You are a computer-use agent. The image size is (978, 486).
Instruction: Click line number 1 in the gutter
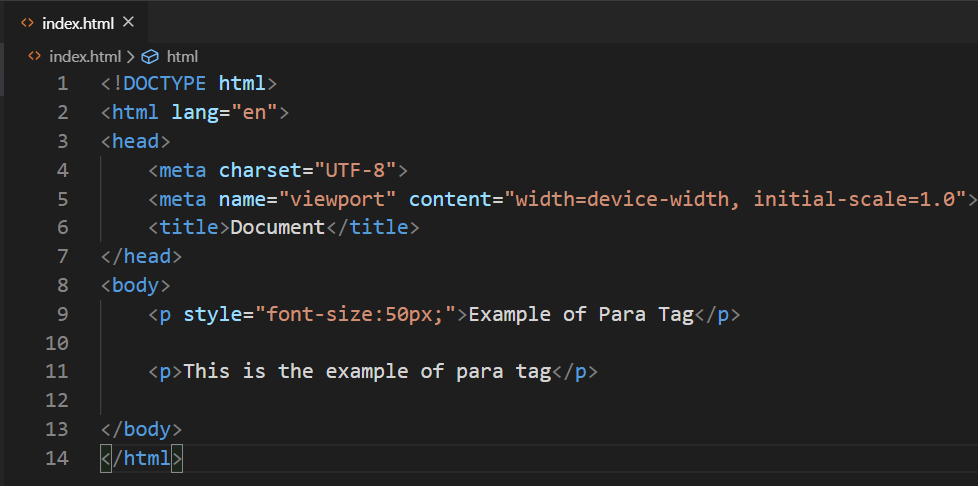[63, 84]
